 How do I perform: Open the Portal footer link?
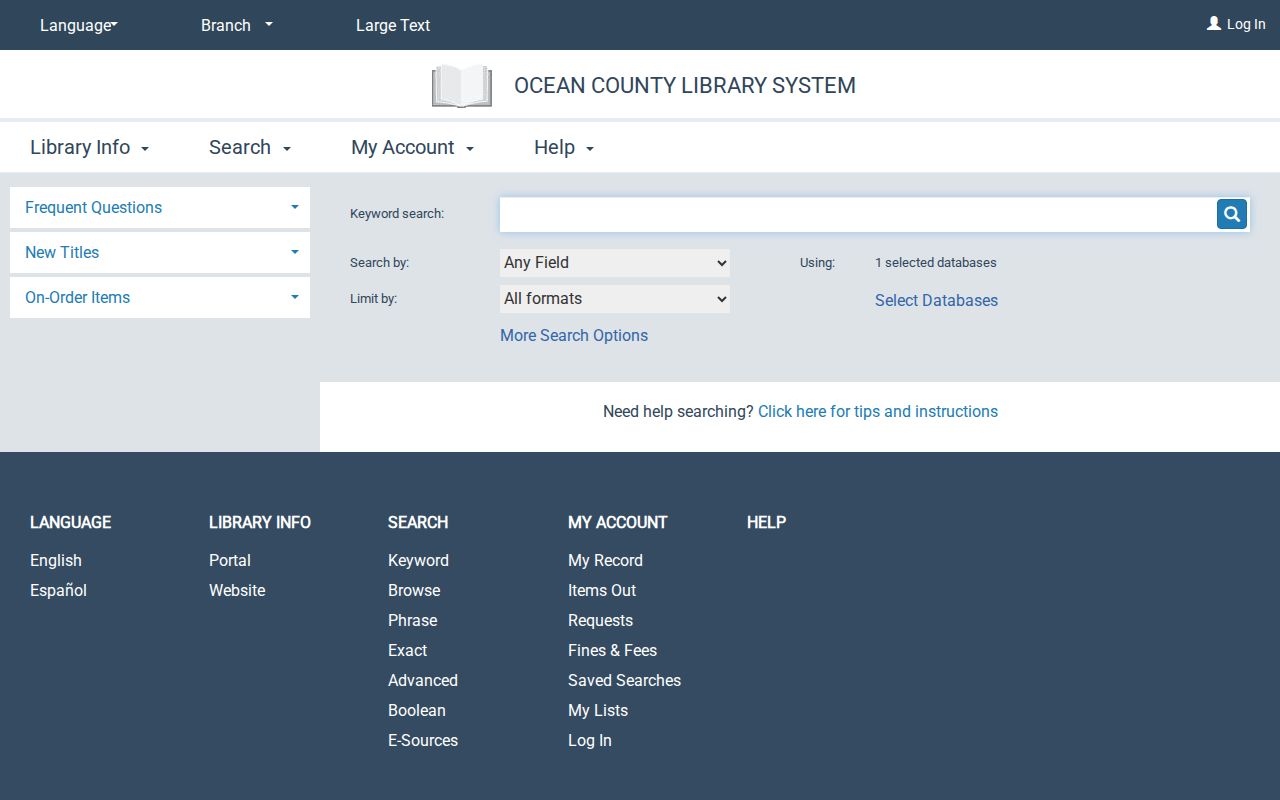[x=230, y=560]
